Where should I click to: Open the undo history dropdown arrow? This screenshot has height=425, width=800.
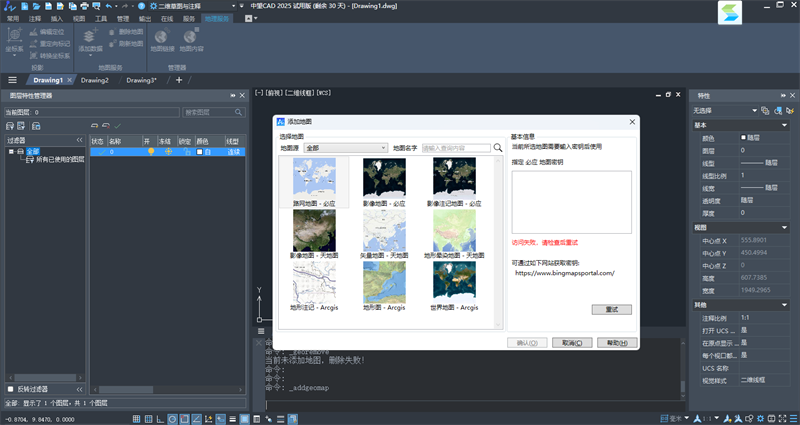tap(116, 6)
